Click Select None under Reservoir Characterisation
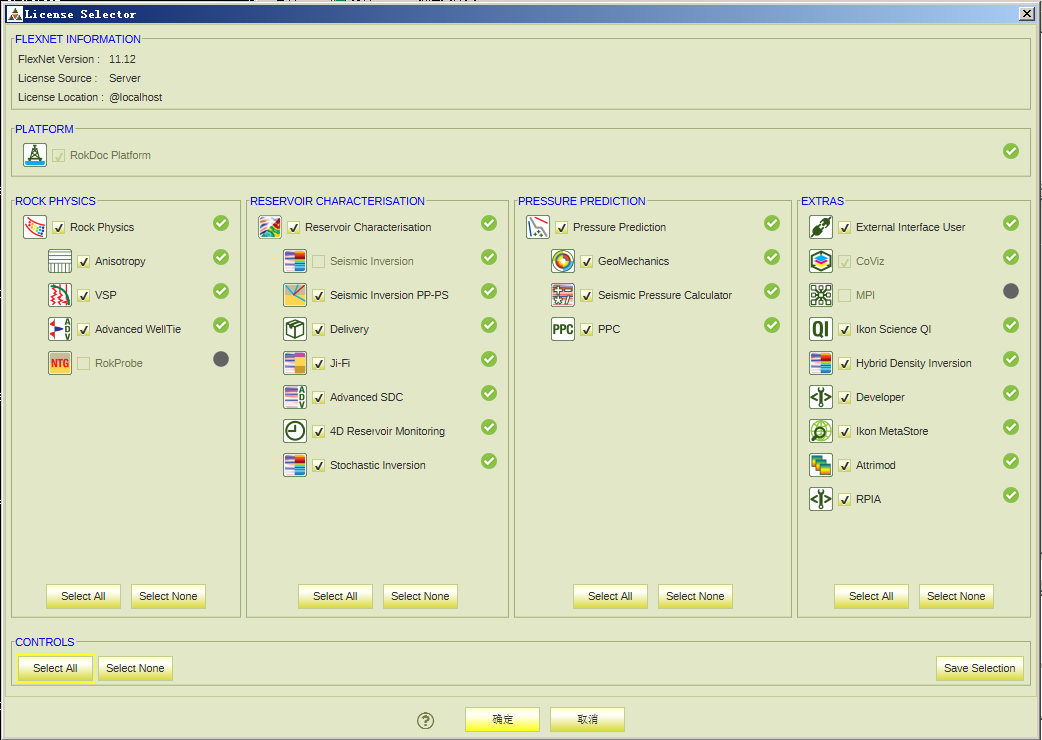Image resolution: width=1042 pixels, height=740 pixels. tap(420, 596)
